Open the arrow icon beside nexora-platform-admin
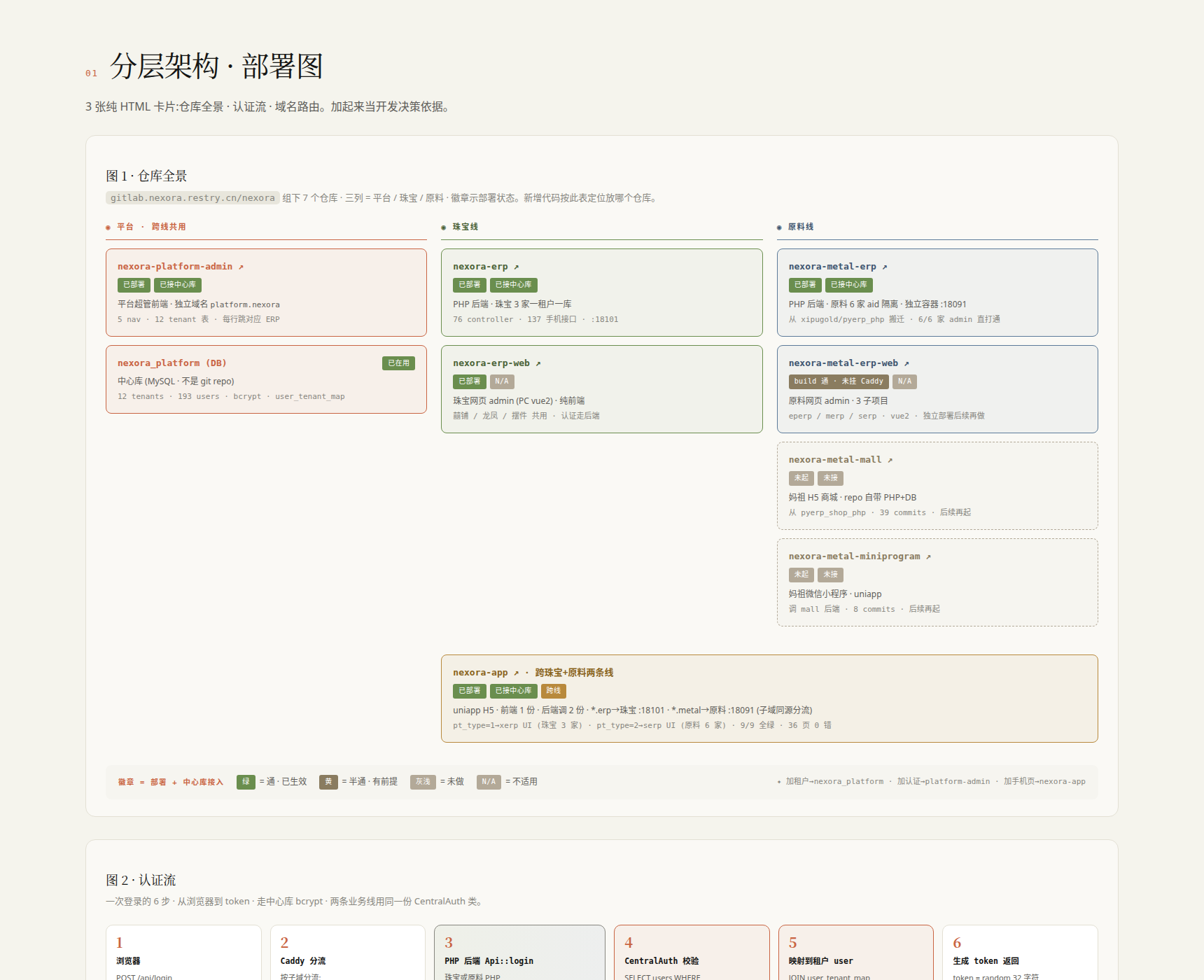 click(241, 267)
